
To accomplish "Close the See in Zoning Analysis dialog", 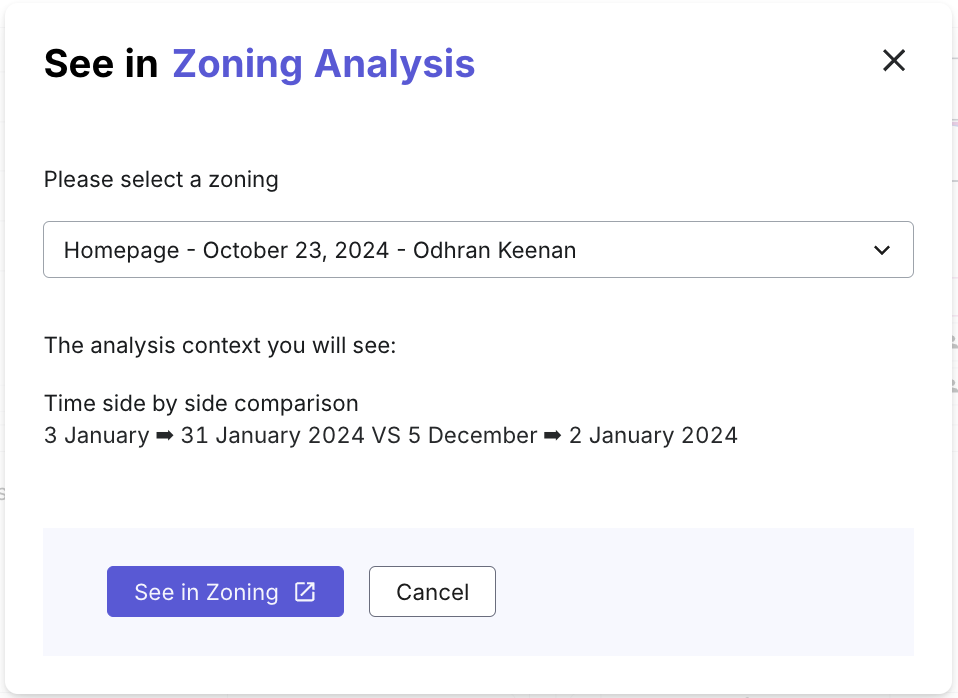I will tap(894, 61).
